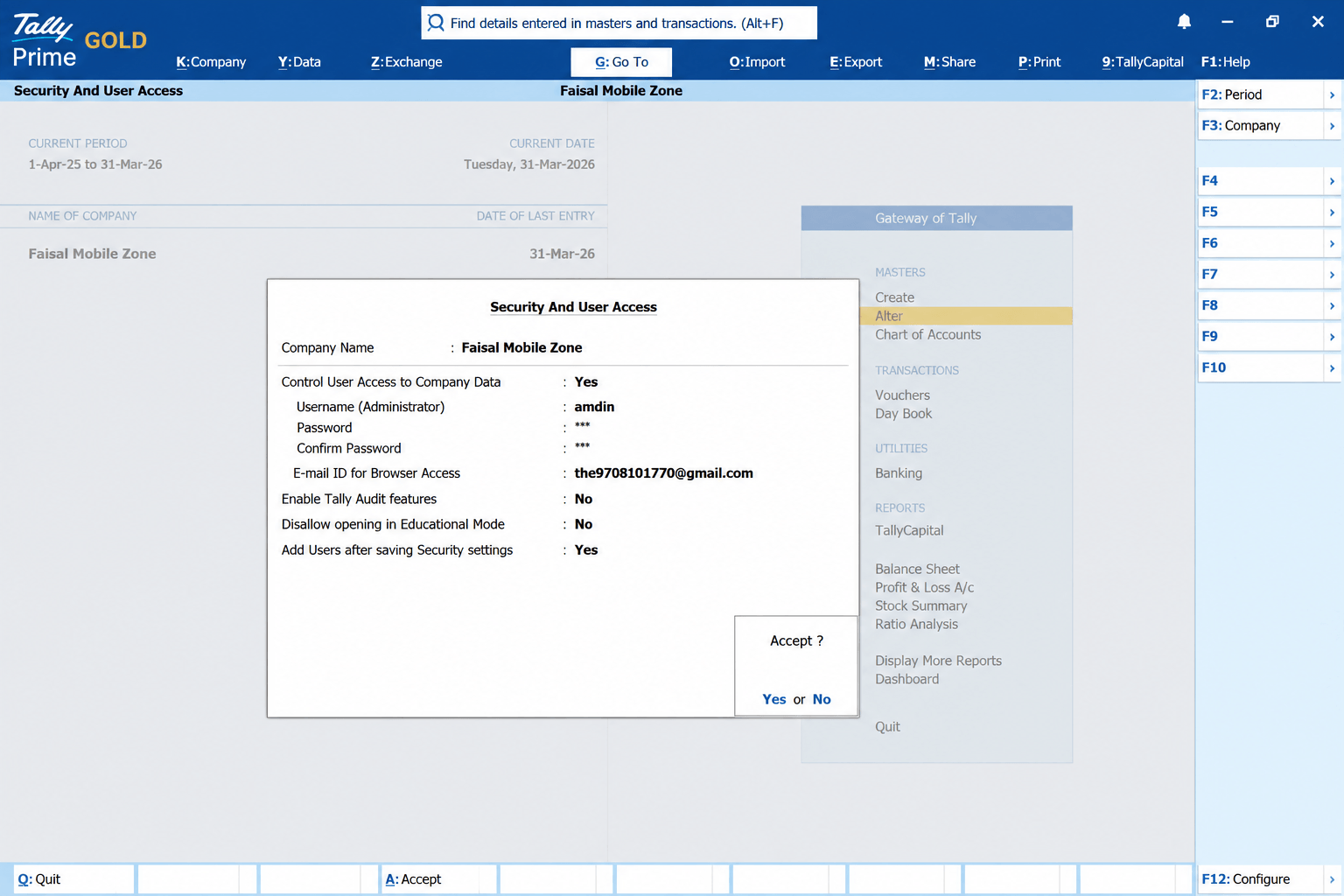The height and width of the screenshot is (896, 1344).
Task: Expand the F2: Period arrow
Action: (1332, 94)
